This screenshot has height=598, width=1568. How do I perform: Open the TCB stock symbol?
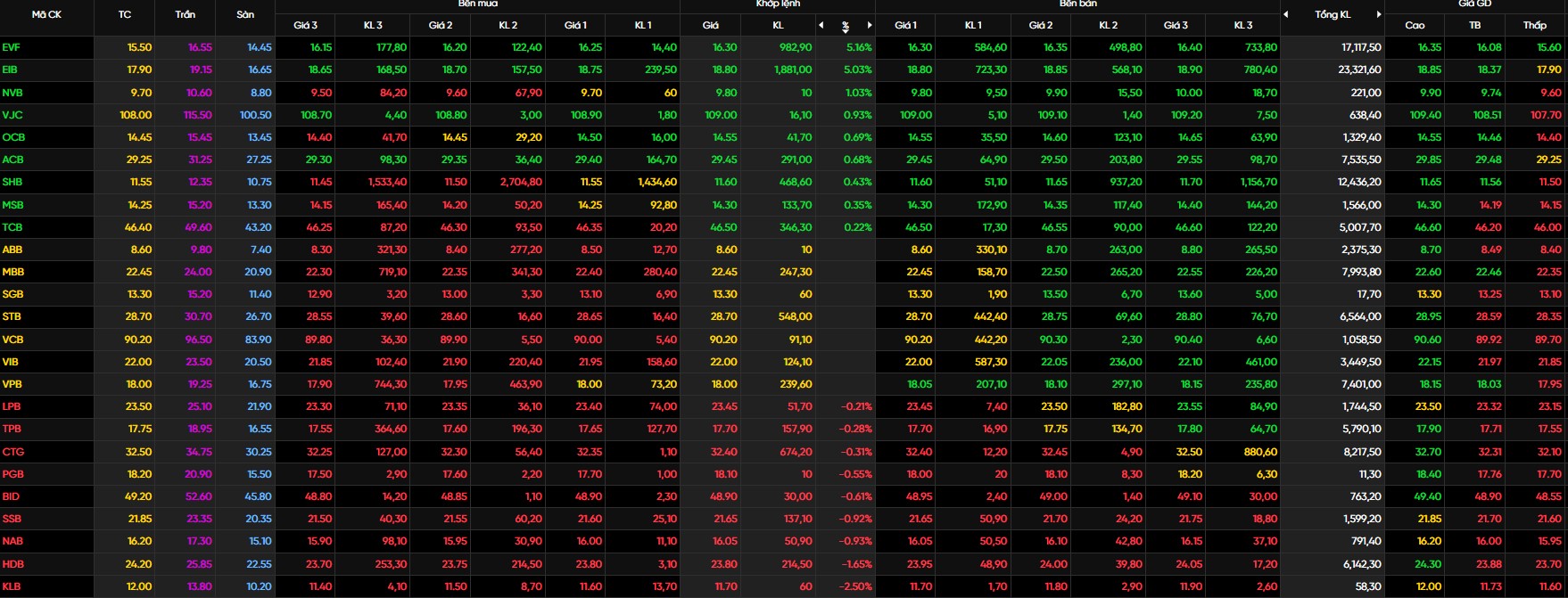(x=12, y=227)
